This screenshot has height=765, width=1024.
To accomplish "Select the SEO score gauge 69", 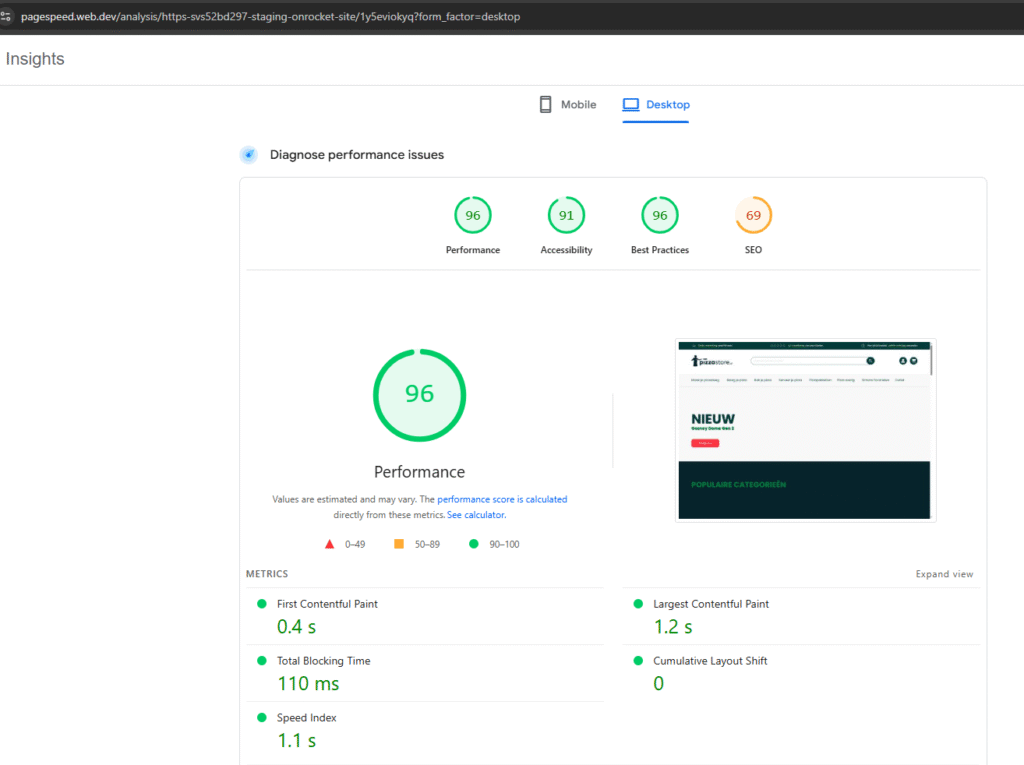I will click(x=753, y=216).
